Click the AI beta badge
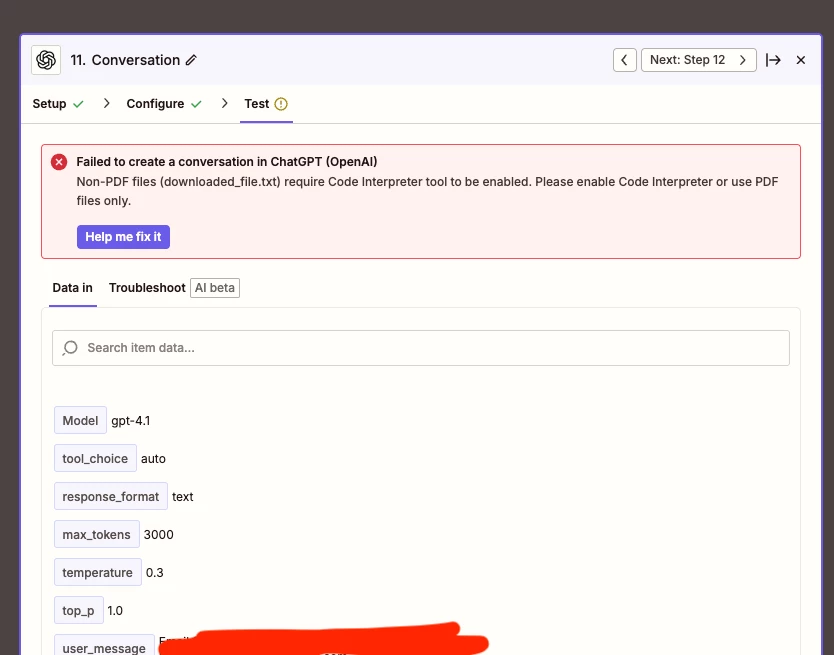This screenshot has width=834, height=655. [x=215, y=288]
